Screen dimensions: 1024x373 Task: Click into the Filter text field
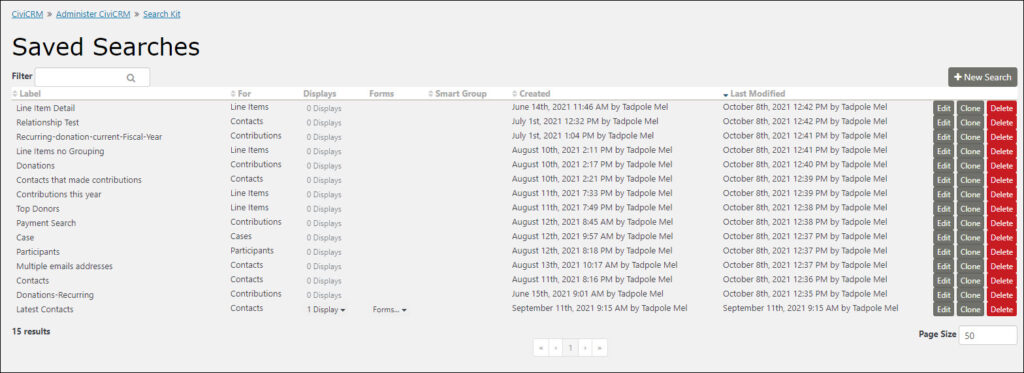click(92, 77)
